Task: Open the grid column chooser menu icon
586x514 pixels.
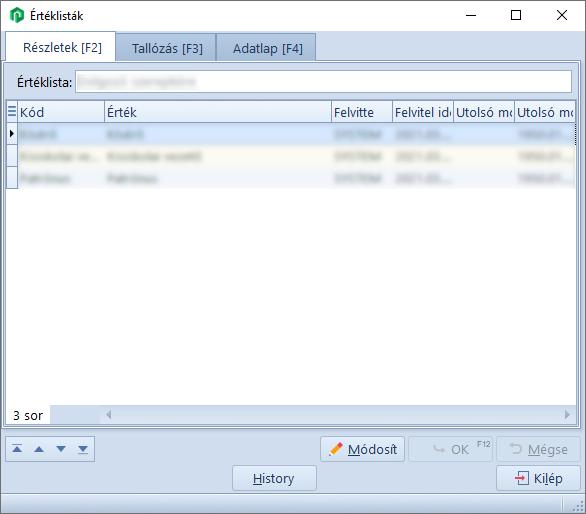Action: point(12,111)
